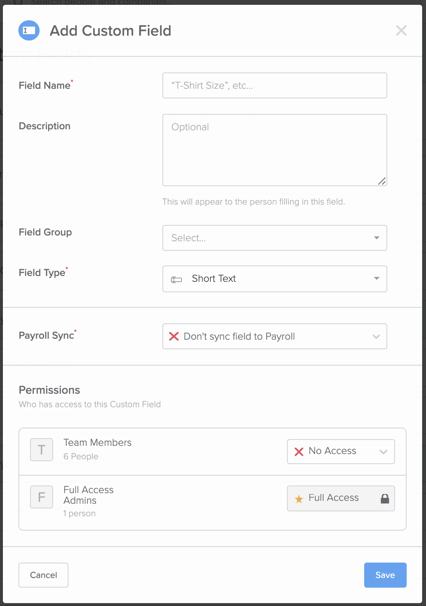Viewport: 426px width, 606px height.
Task: Click into the Description text area
Action: click(x=274, y=150)
